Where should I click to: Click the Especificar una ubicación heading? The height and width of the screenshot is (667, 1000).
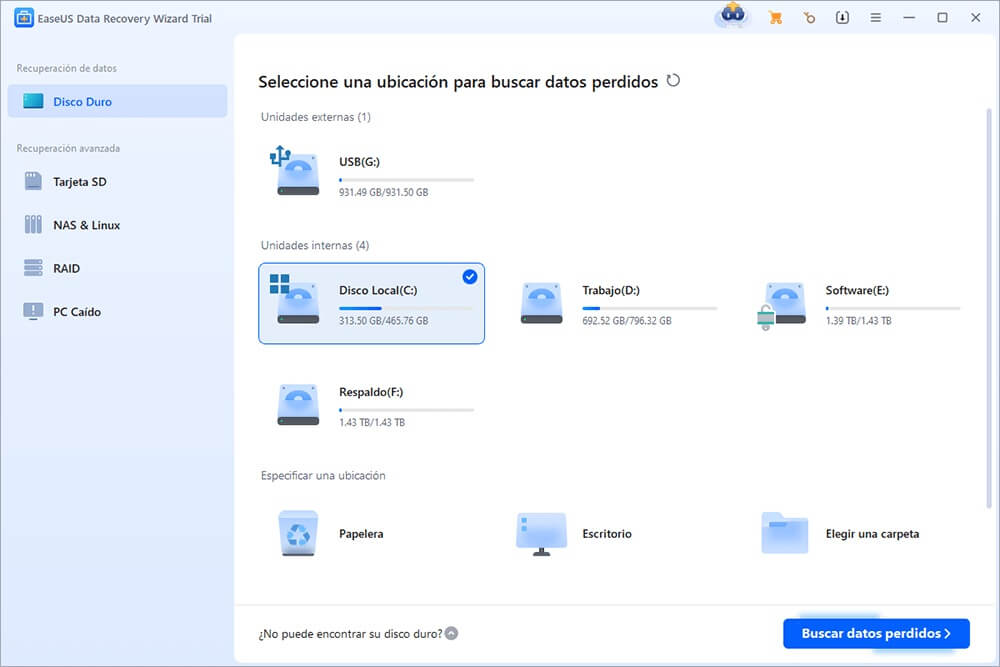pyautogui.click(x=323, y=476)
